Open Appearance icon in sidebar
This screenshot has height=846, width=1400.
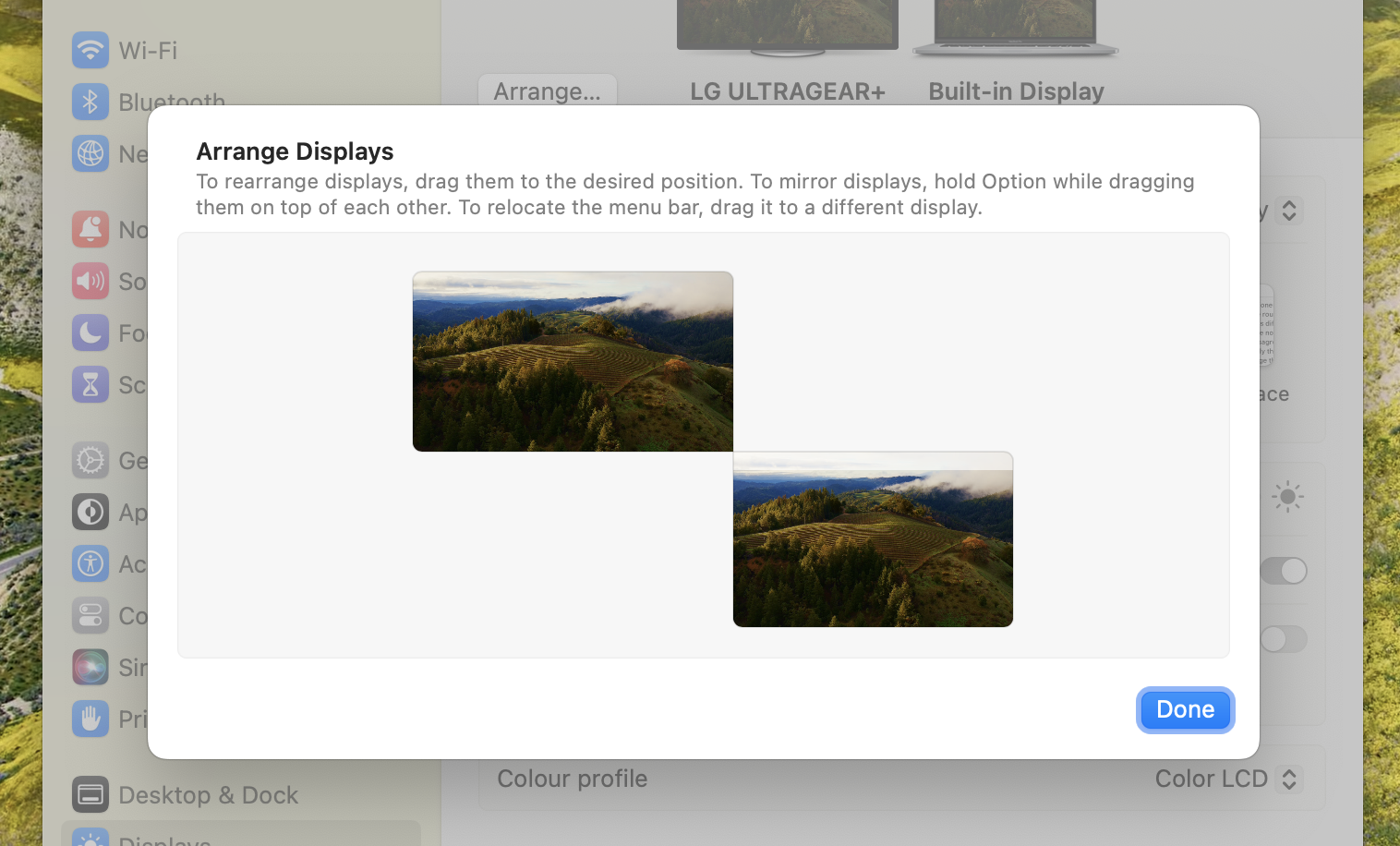click(91, 512)
